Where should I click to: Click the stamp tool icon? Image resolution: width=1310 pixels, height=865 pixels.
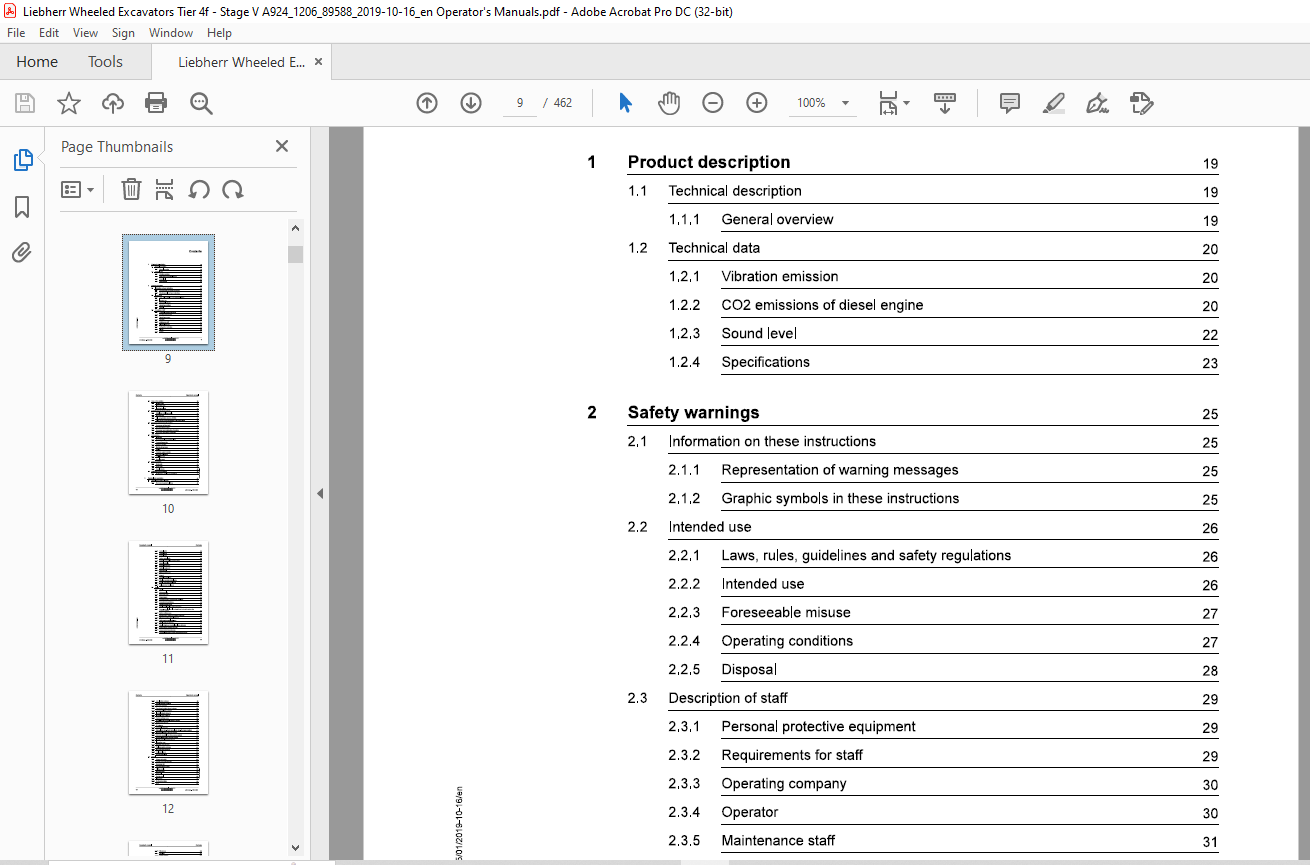[x=1141, y=103]
